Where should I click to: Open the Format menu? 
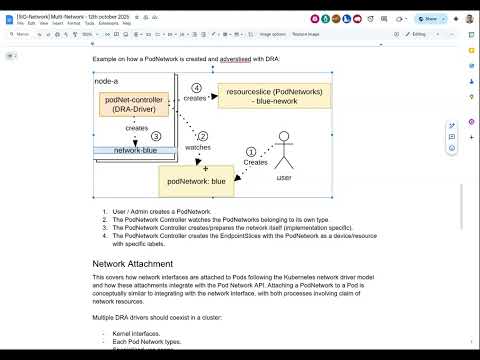pyautogui.click(x=74, y=23)
